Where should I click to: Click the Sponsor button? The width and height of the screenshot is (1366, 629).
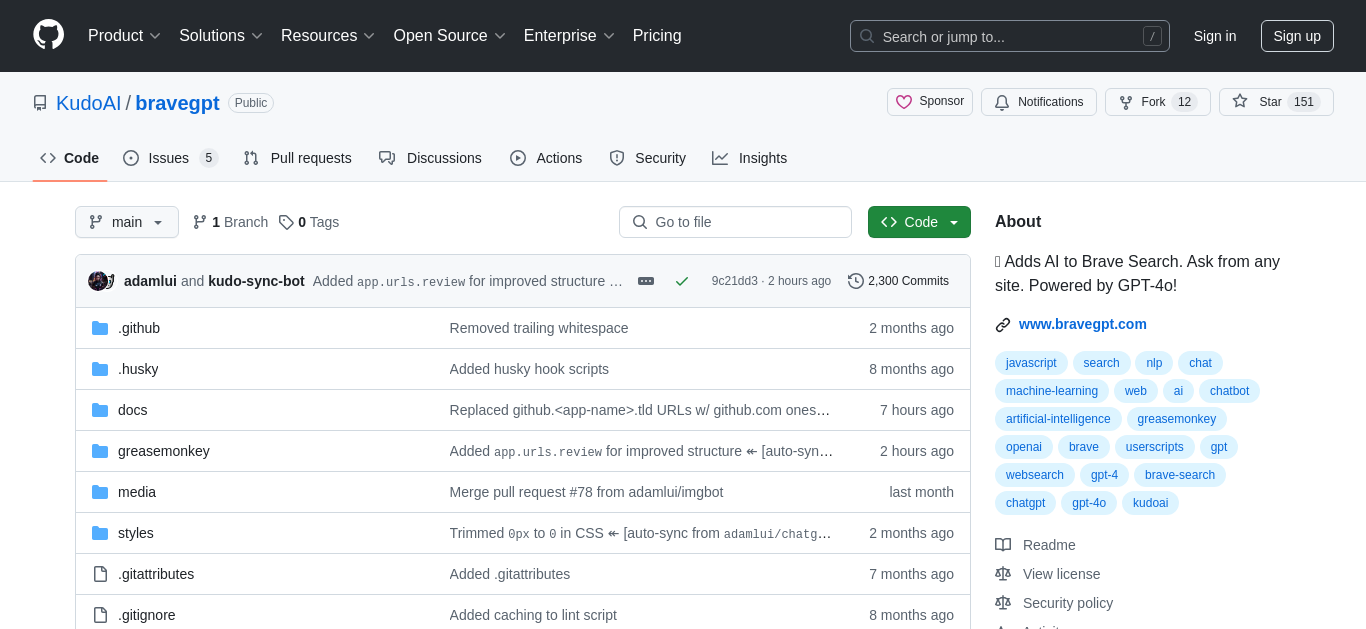coord(930,102)
